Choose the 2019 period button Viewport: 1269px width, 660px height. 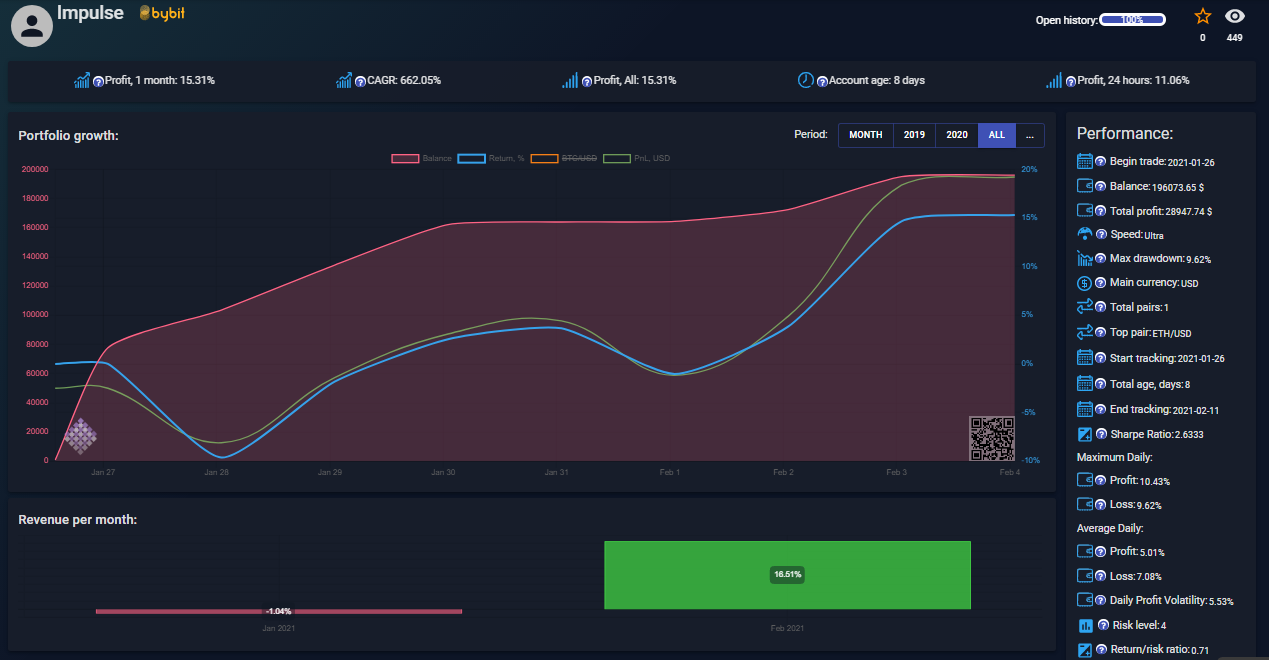point(914,135)
